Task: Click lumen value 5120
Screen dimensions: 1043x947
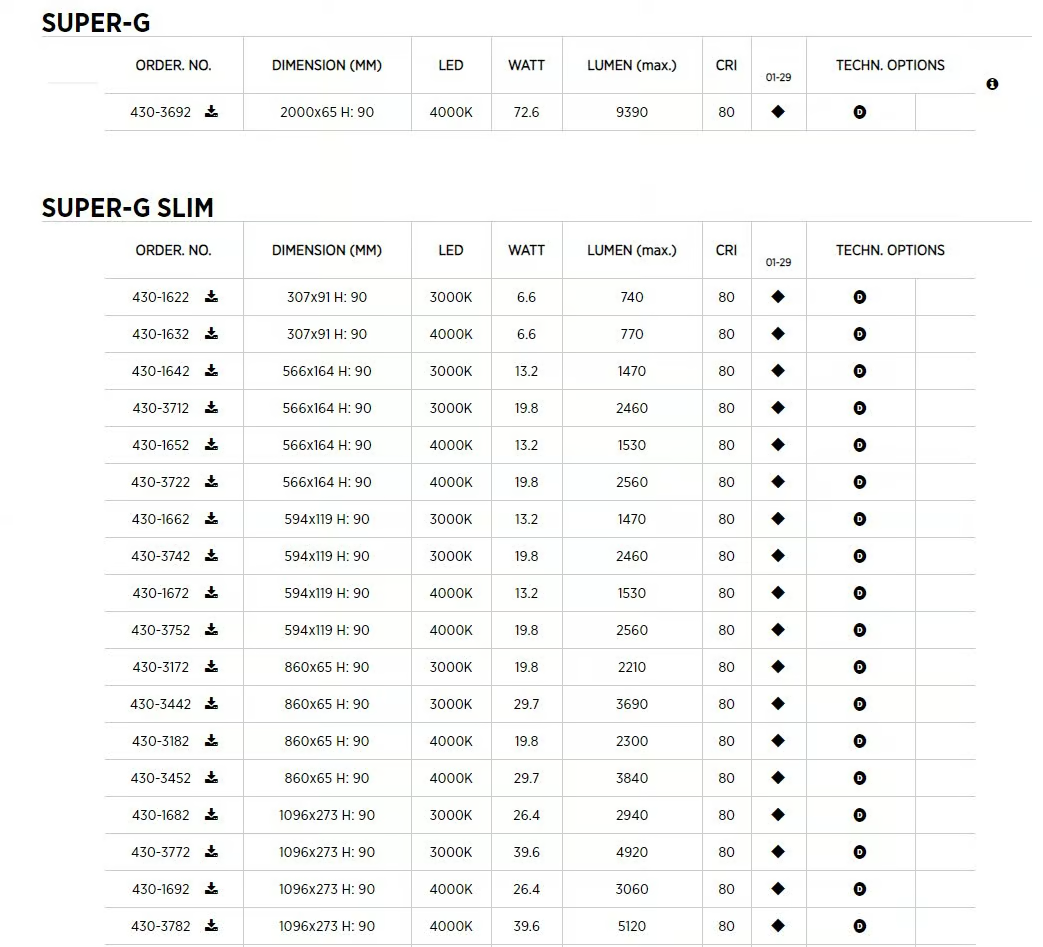Action: click(631, 926)
